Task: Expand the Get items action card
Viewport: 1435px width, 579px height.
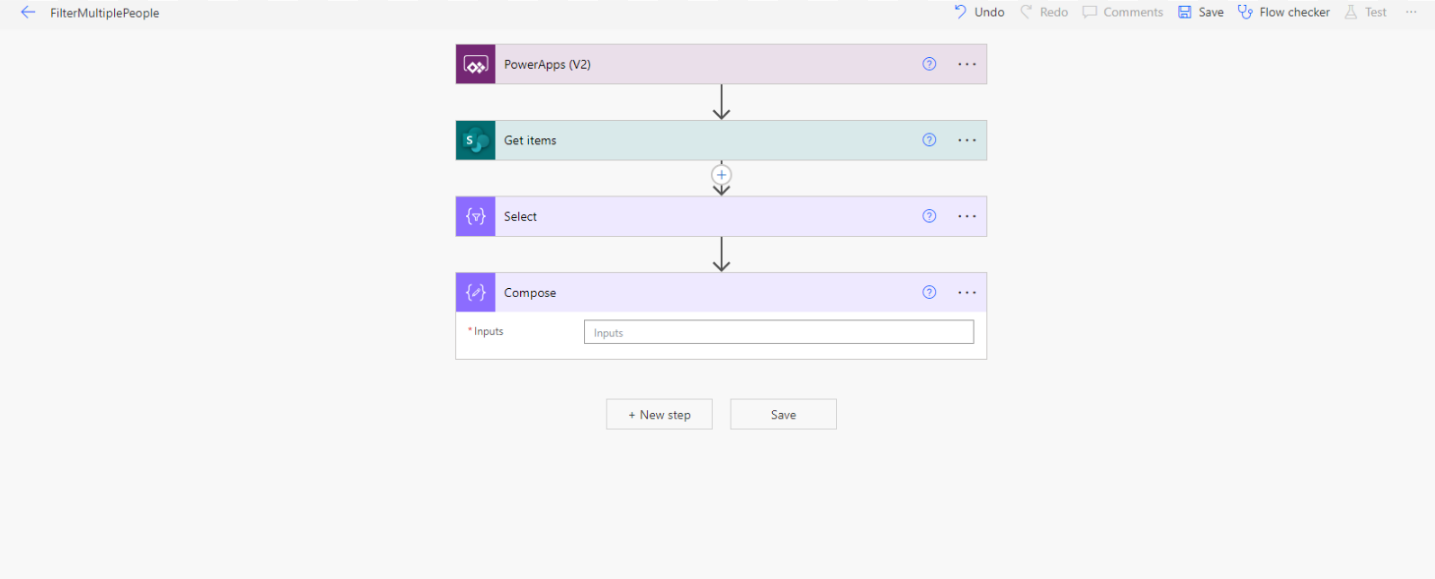Action: click(700, 140)
